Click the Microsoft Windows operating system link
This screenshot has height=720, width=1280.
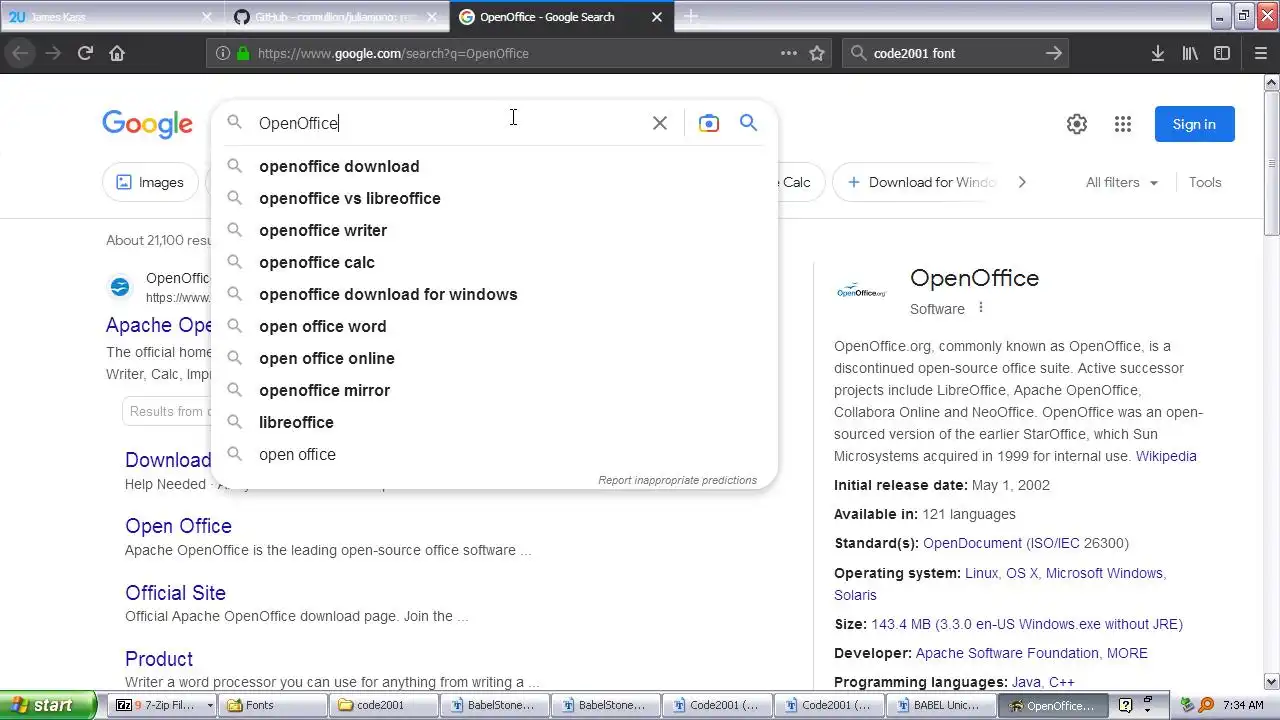coord(1104,573)
